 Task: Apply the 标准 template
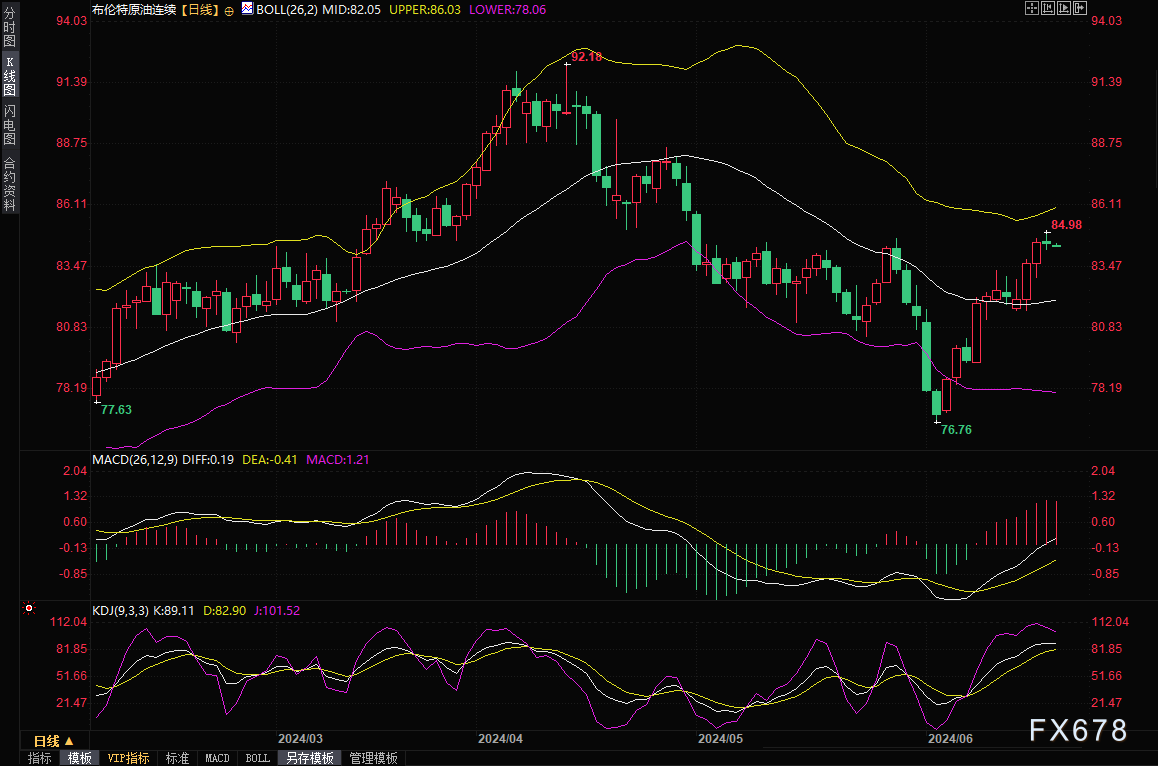pos(177,758)
